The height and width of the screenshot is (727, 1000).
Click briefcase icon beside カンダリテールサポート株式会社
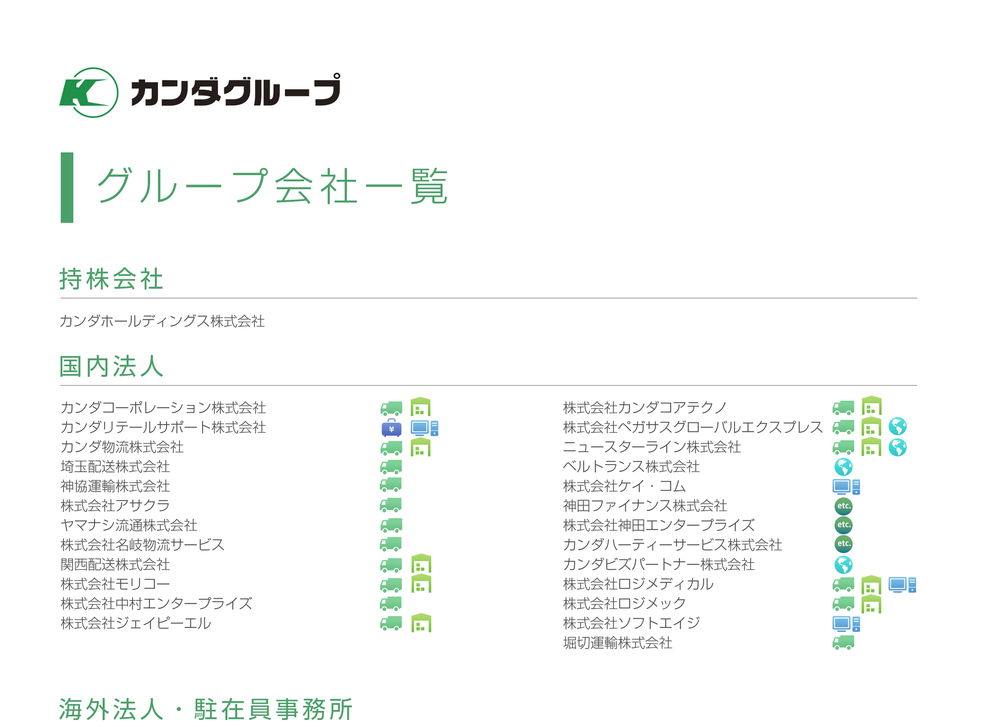tap(392, 428)
